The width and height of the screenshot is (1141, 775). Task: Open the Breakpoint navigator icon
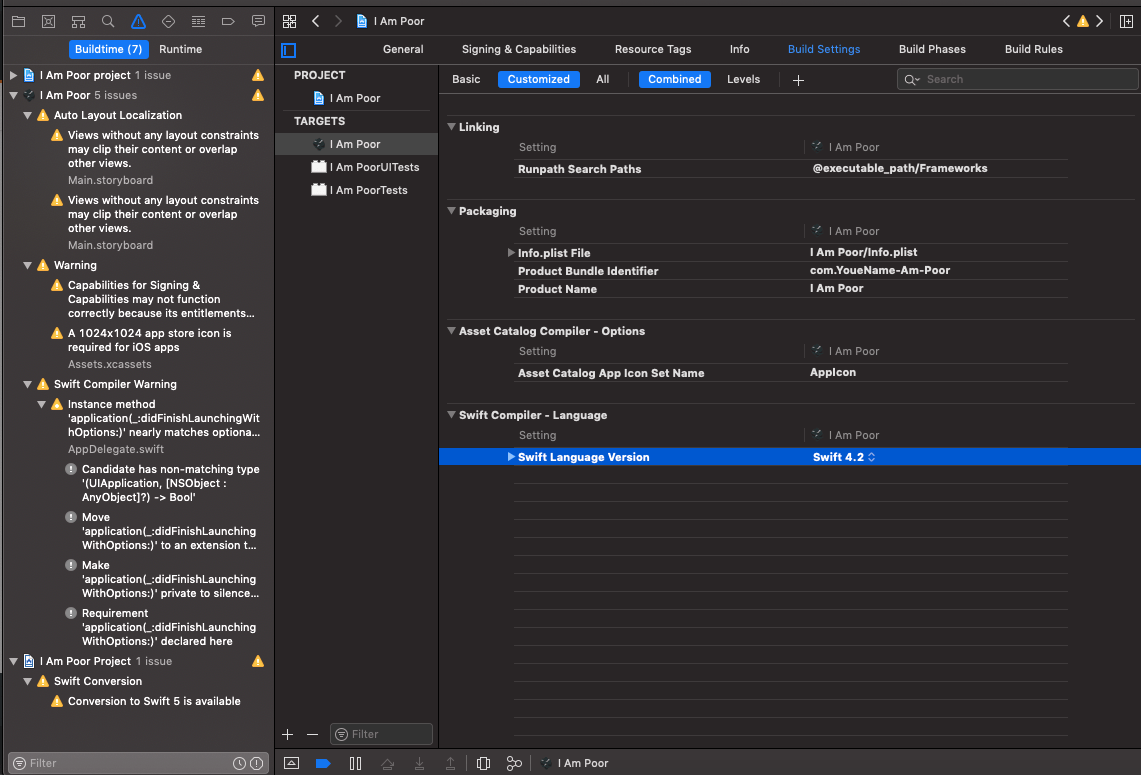pos(228,21)
